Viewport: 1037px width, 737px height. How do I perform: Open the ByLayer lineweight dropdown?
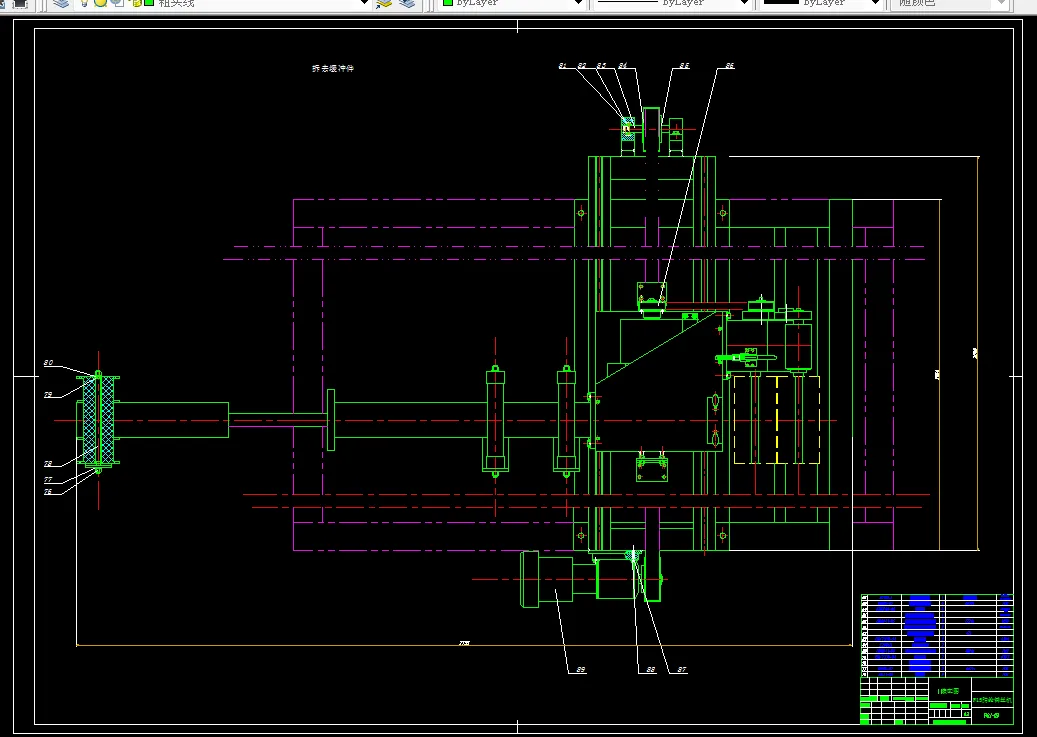tap(874, 3)
